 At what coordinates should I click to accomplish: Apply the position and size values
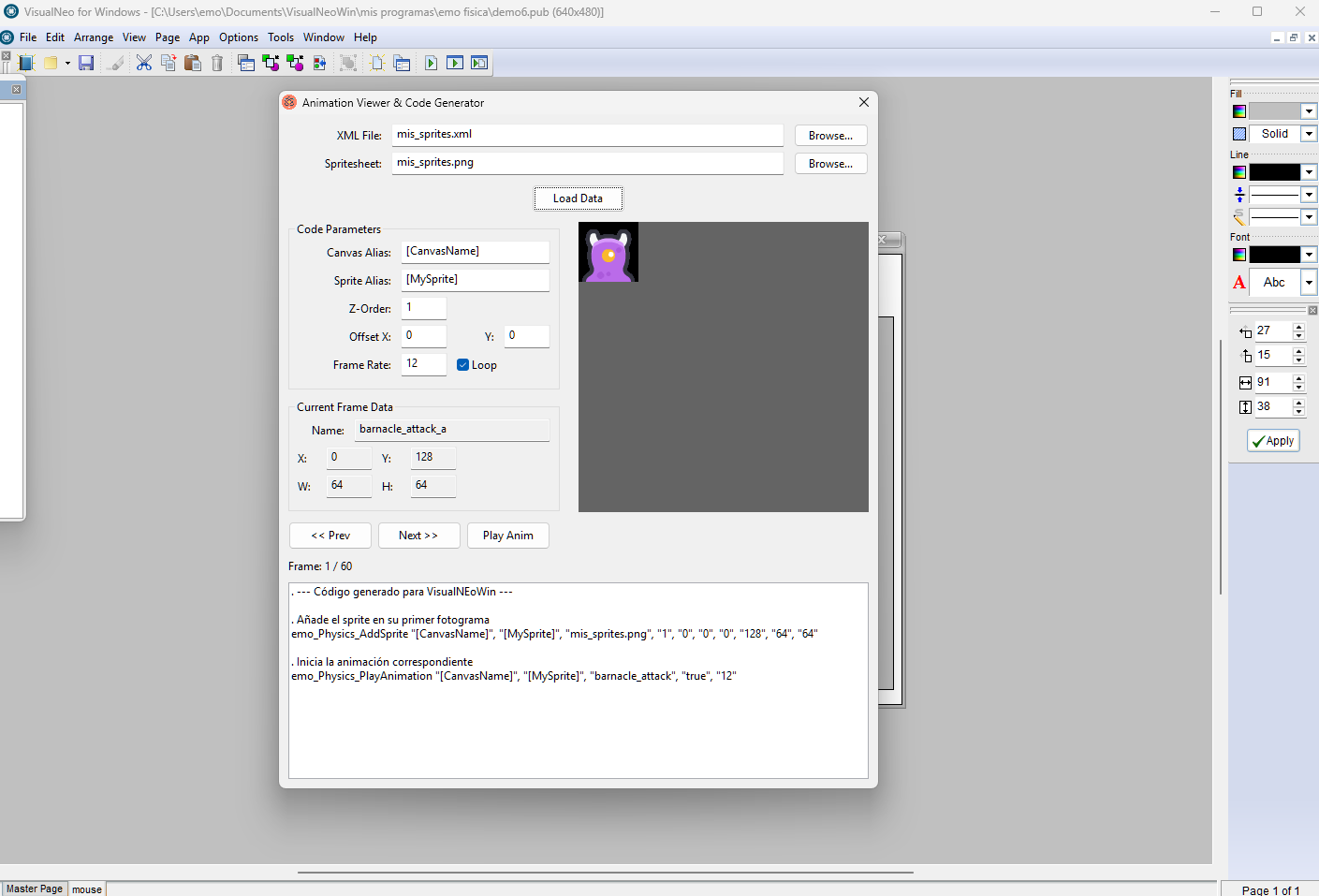pos(1273,441)
